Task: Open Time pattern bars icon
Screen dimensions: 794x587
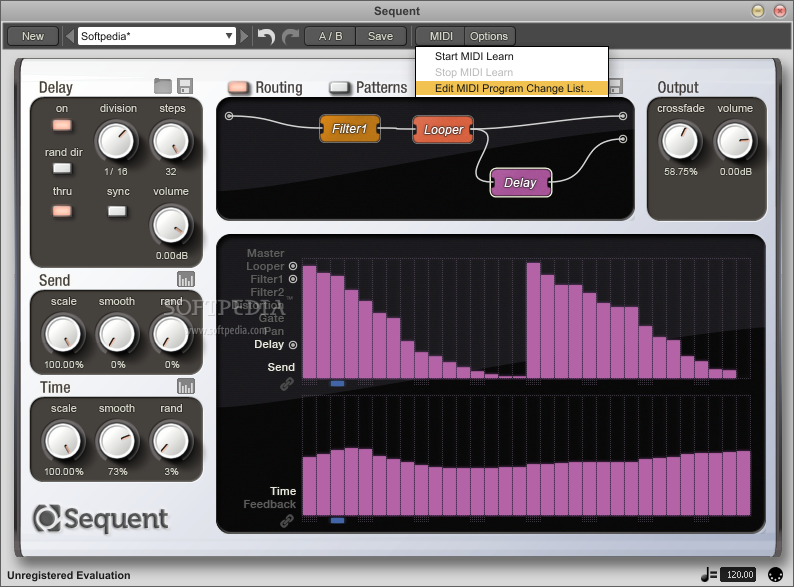Action: 186,386
